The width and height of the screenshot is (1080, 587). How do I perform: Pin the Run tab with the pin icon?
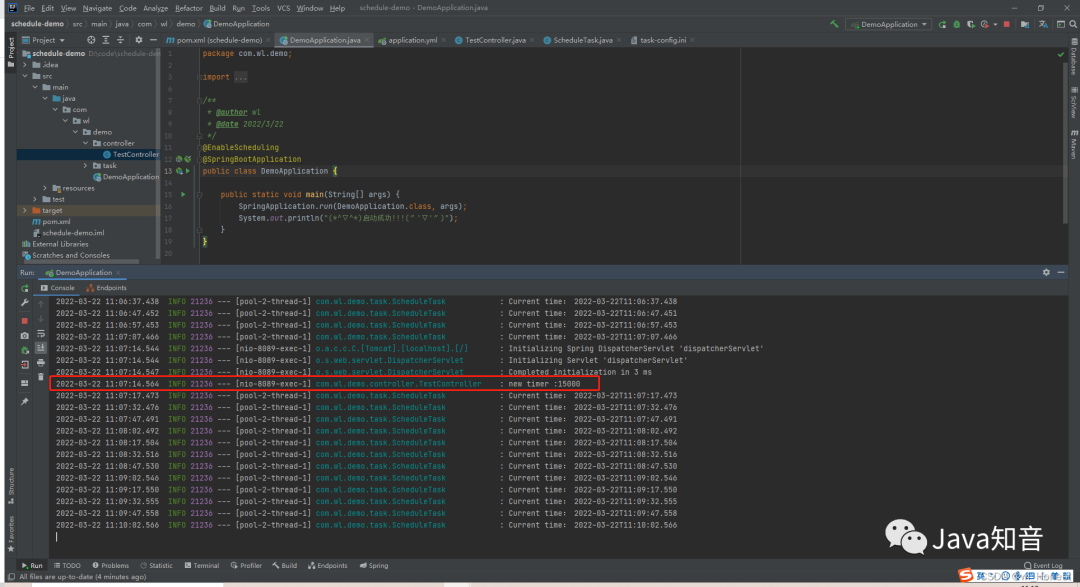pos(24,401)
